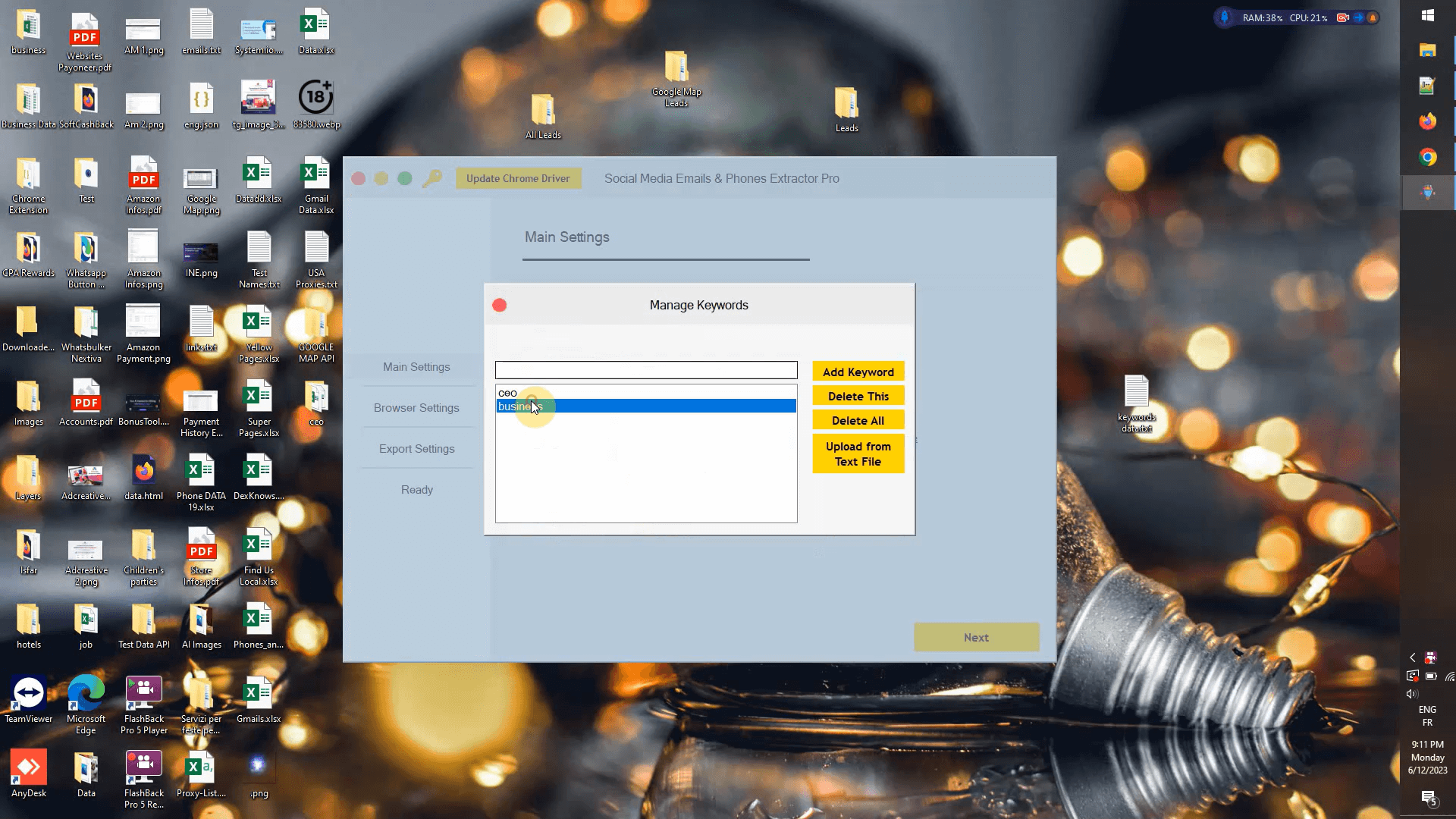
Task: Click the Update Chrome Driver button
Action: pos(518,178)
